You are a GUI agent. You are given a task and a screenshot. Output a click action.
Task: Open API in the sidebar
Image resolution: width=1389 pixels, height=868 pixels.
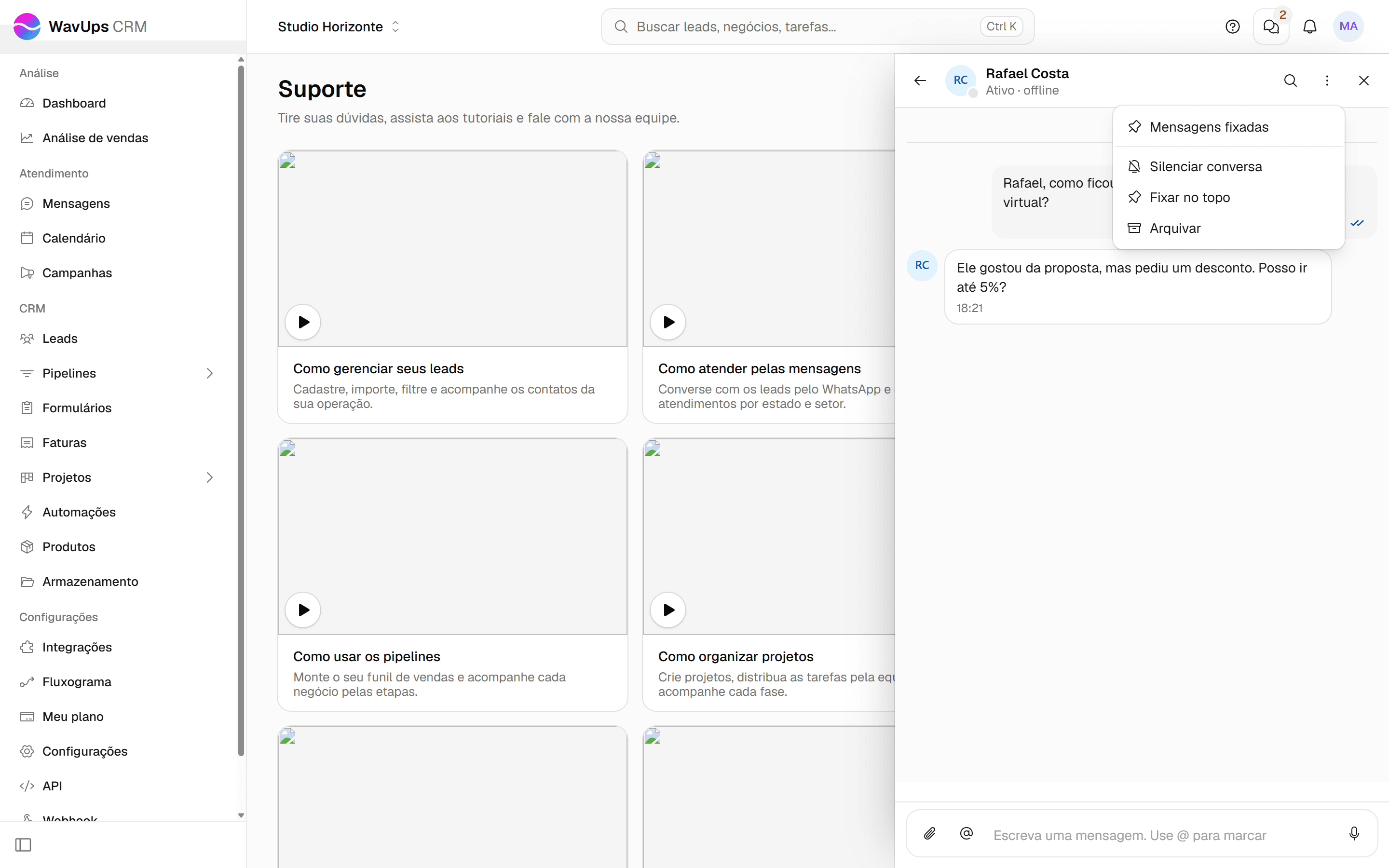point(118,786)
